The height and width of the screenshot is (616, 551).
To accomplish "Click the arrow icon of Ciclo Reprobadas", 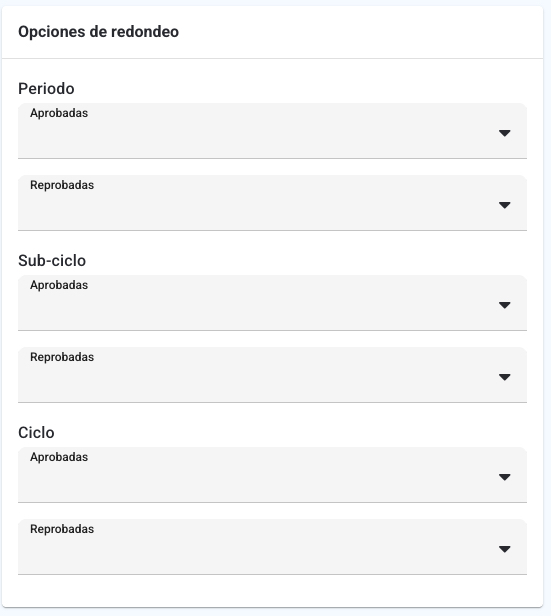I will pyautogui.click(x=504, y=549).
